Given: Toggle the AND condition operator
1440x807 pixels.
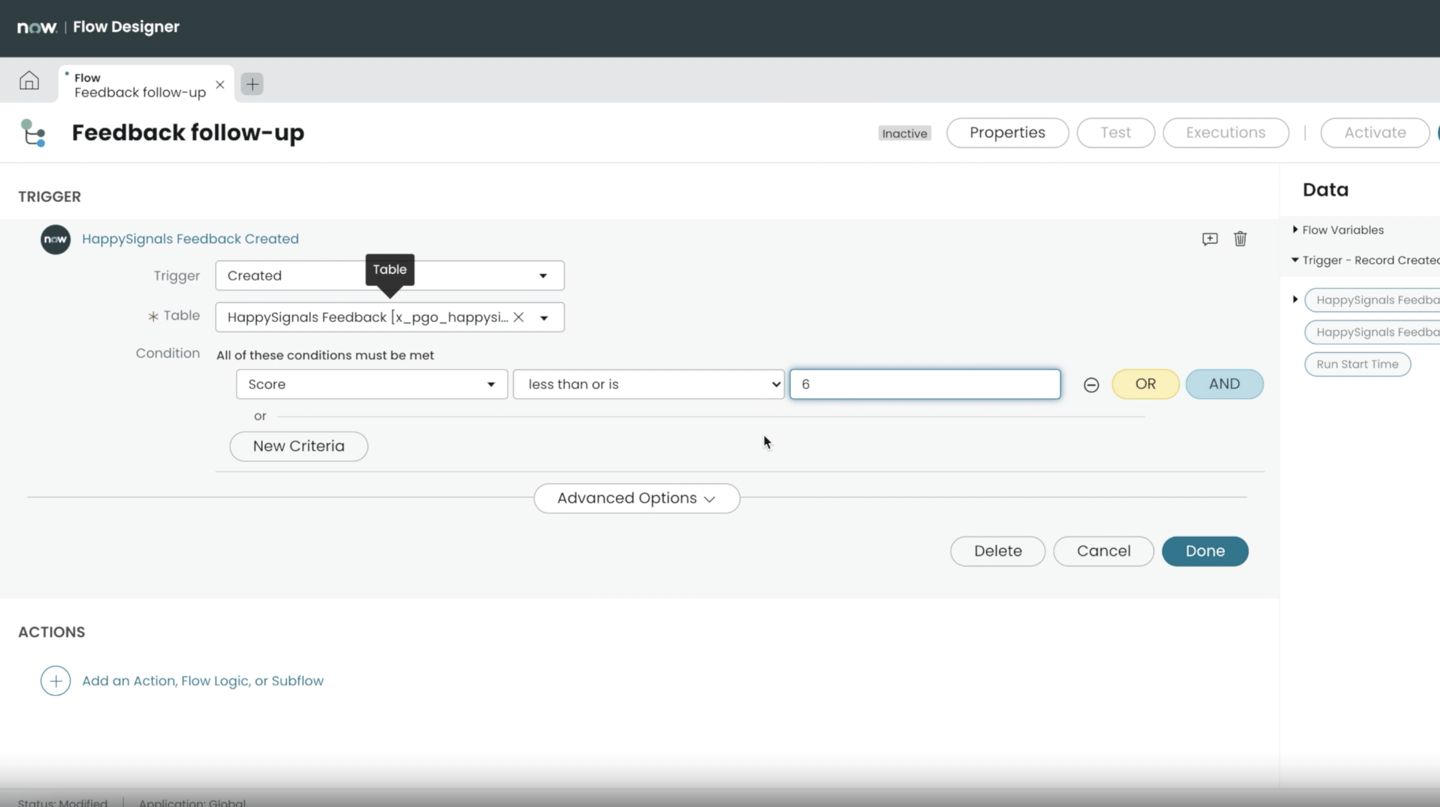Looking at the screenshot, I should tap(1224, 384).
